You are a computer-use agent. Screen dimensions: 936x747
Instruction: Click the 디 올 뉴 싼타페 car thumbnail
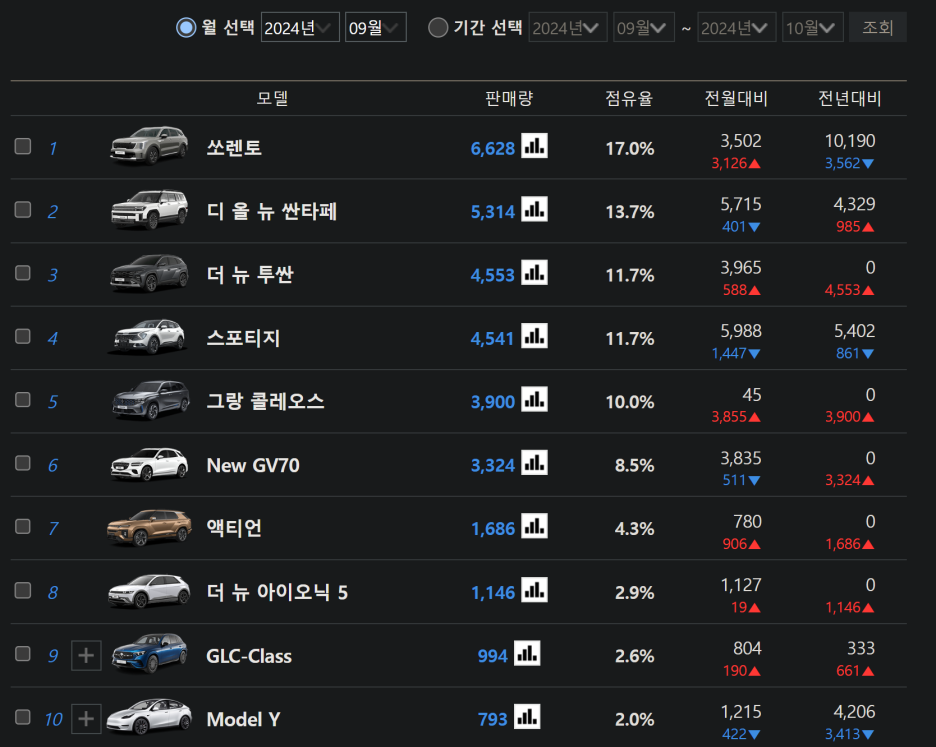point(149,209)
